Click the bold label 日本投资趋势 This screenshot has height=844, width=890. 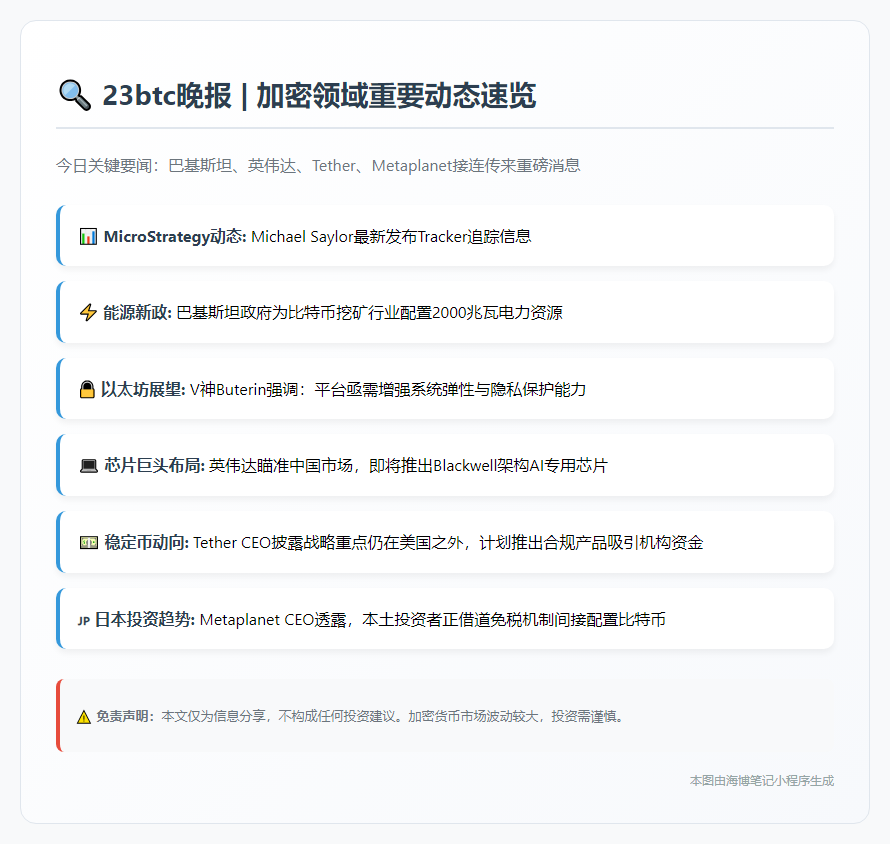point(145,619)
